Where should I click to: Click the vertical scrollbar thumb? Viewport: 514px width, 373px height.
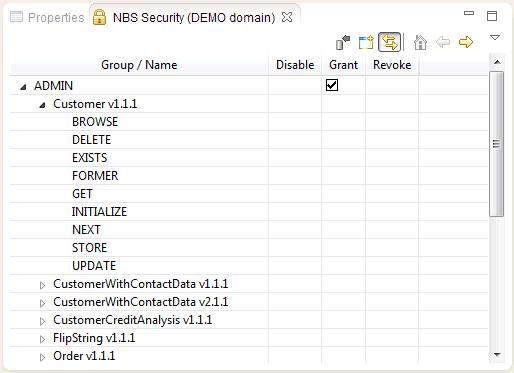pyautogui.click(x=496, y=144)
